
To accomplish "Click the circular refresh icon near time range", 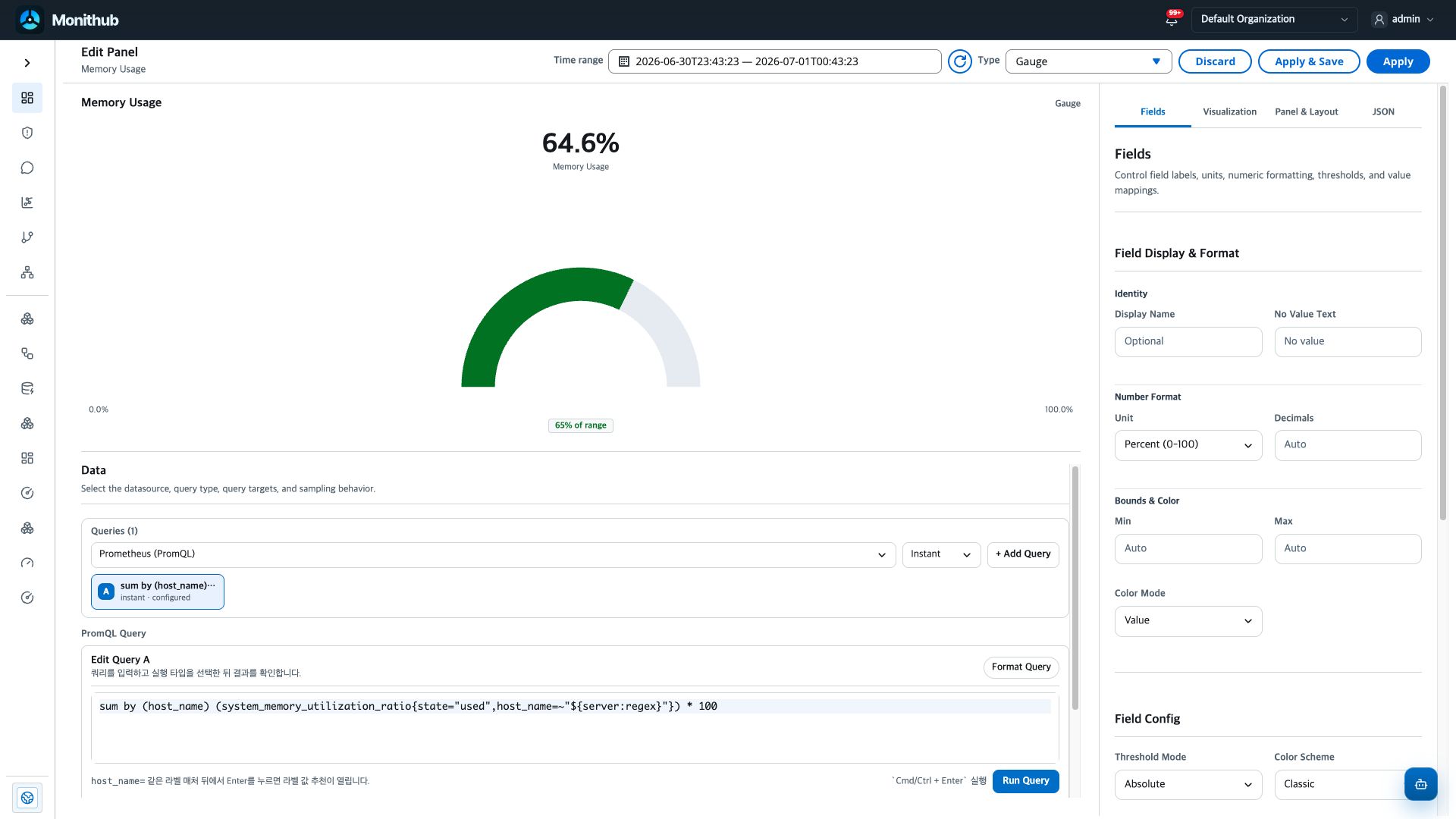I will tap(960, 61).
